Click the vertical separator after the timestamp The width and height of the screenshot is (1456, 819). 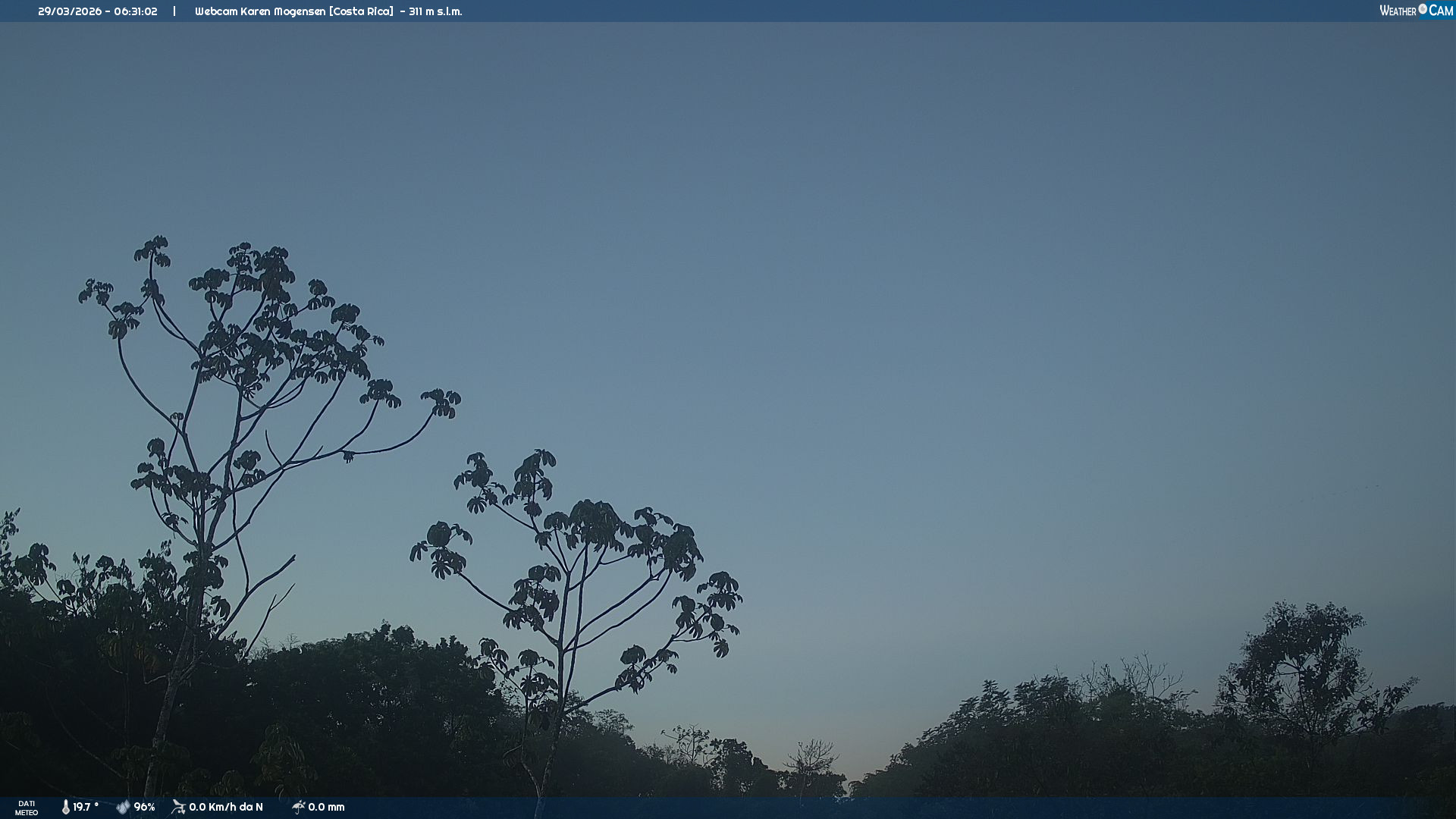[x=174, y=11]
